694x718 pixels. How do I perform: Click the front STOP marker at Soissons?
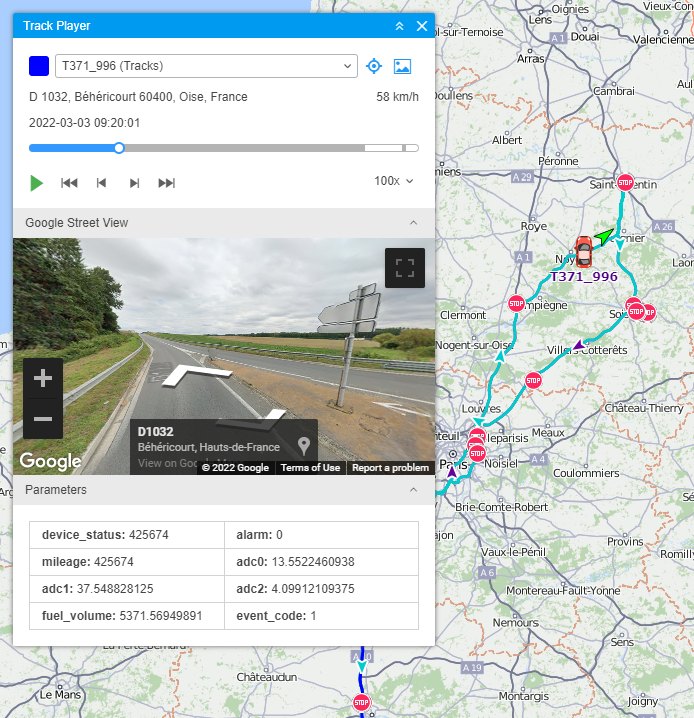636,311
